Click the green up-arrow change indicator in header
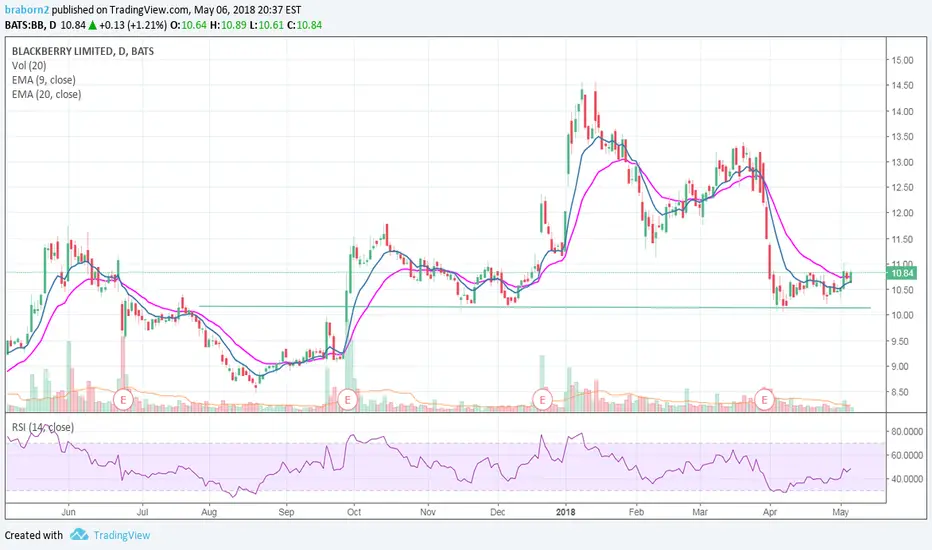Screen dimensions: 932x550 [92, 25]
